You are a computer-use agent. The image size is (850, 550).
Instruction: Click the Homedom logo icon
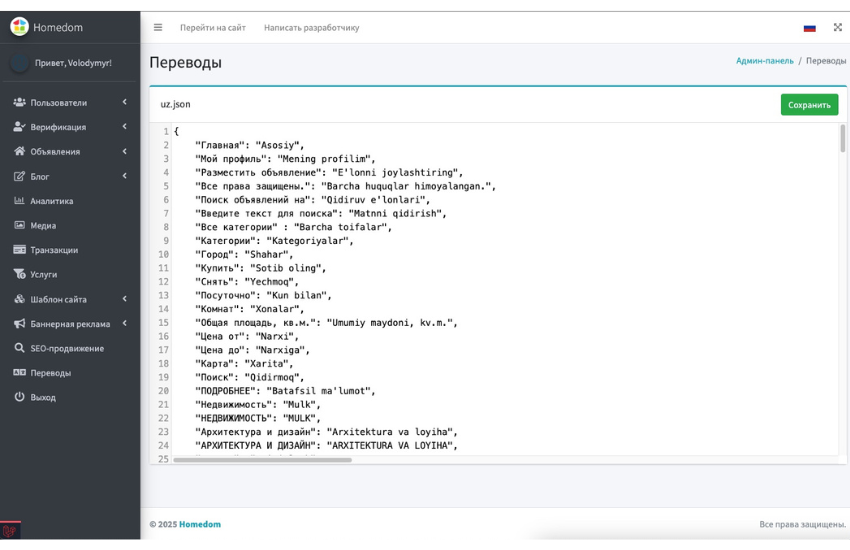19,27
